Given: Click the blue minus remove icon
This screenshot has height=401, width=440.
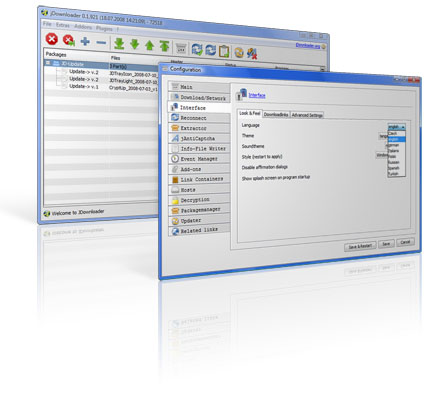Looking at the screenshot, I should (x=101, y=43).
